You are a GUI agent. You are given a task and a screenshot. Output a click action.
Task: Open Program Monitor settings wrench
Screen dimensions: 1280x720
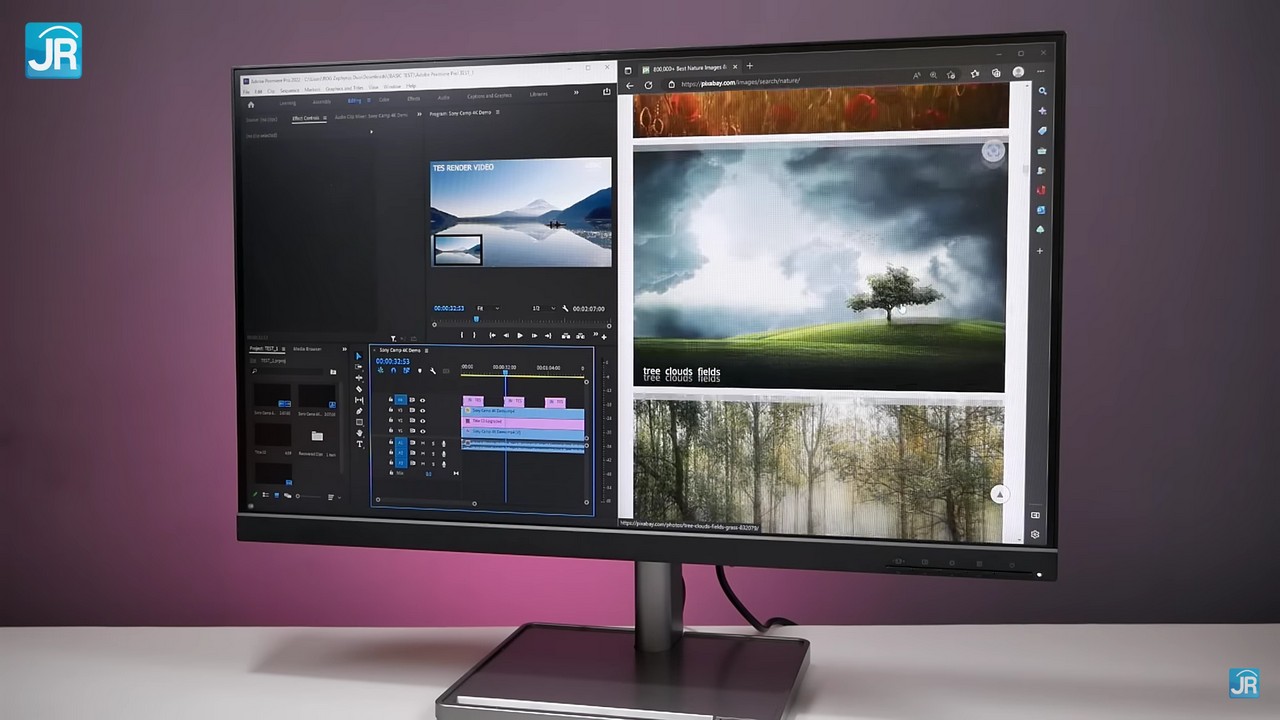(x=565, y=309)
